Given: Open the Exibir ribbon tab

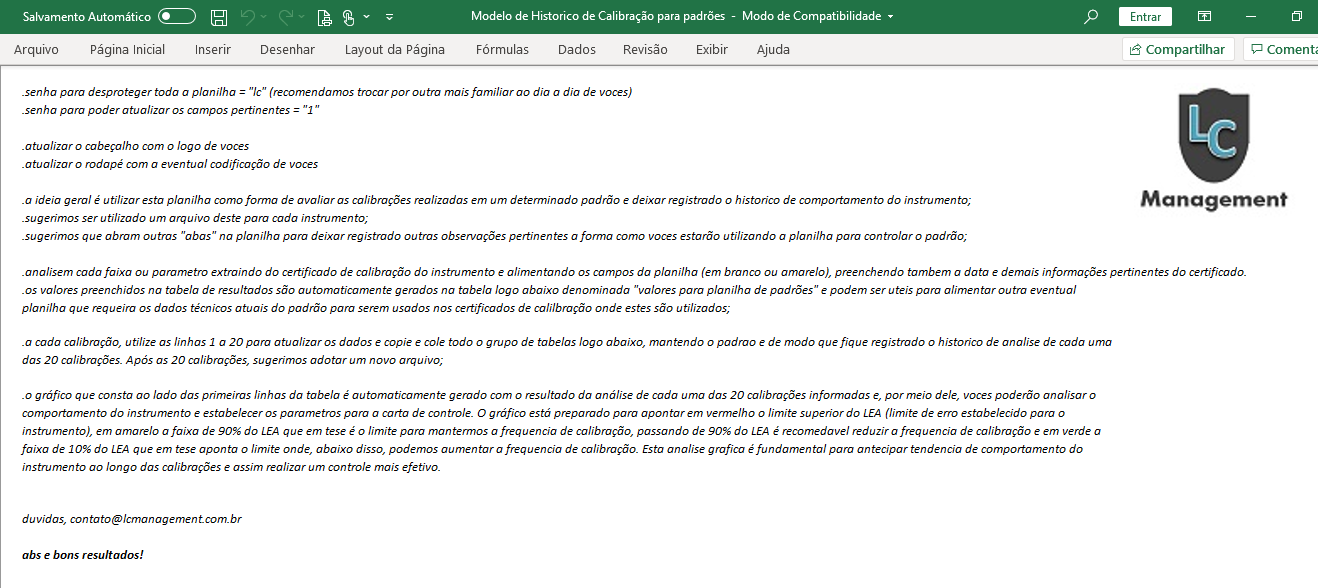Looking at the screenshot, I should point(712,49).
